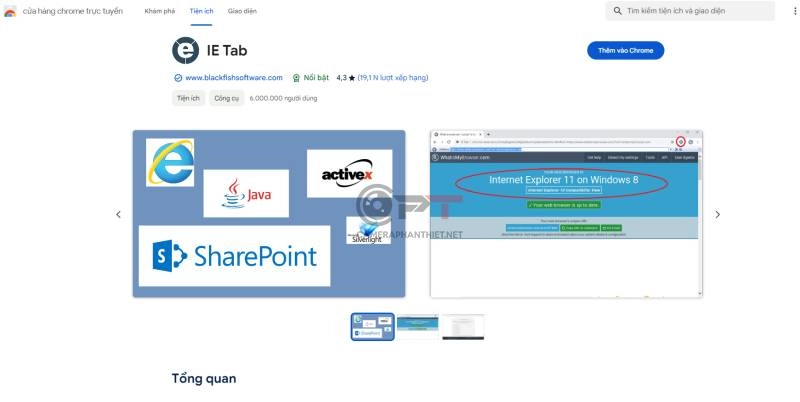Image resolution: width=800 pixels, height=402 pixels.
Task: Show next screenshot with right arrow
Action: pyautogui.click(x=717, y=214)
